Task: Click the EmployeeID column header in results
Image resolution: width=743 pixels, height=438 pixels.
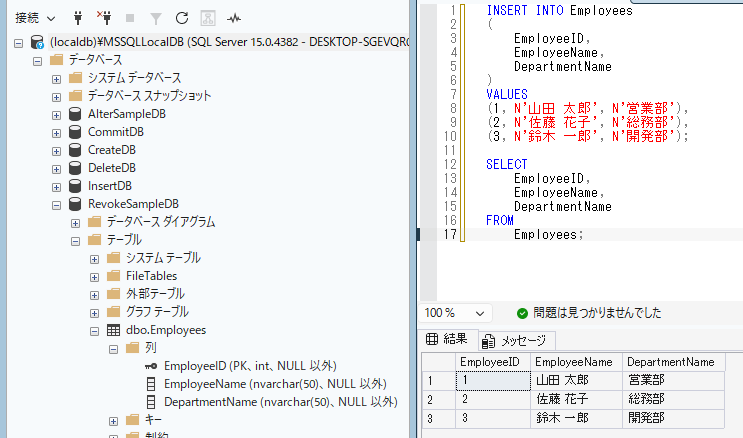Action: [493, 362]
